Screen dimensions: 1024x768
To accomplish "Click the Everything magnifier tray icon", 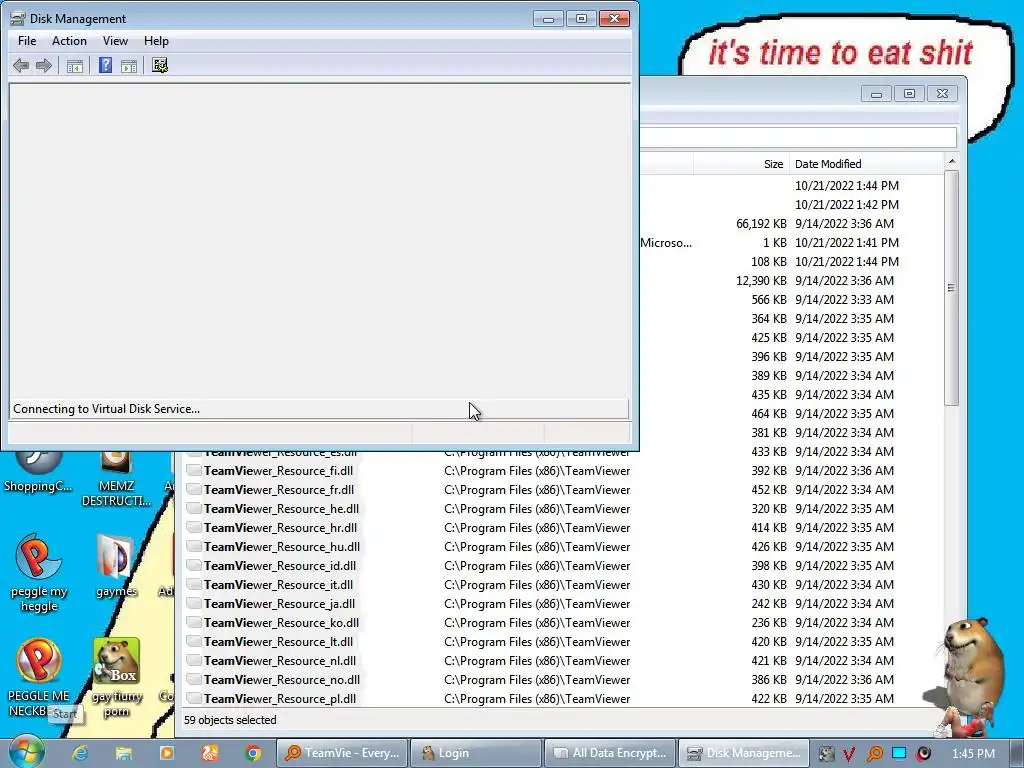I will pyautogui.click(x=874, y=754).
